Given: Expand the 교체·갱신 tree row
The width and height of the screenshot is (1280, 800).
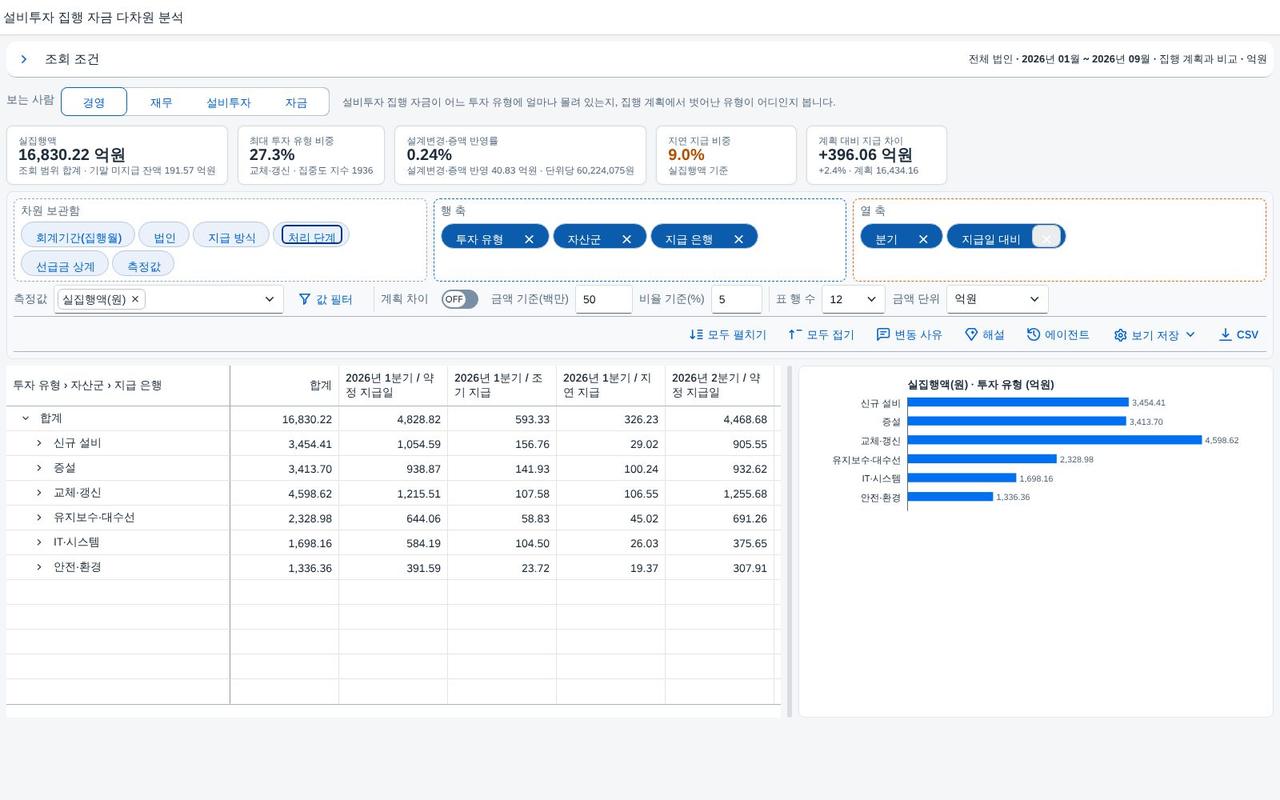Looking at the screenshot, I should point(39,493).
